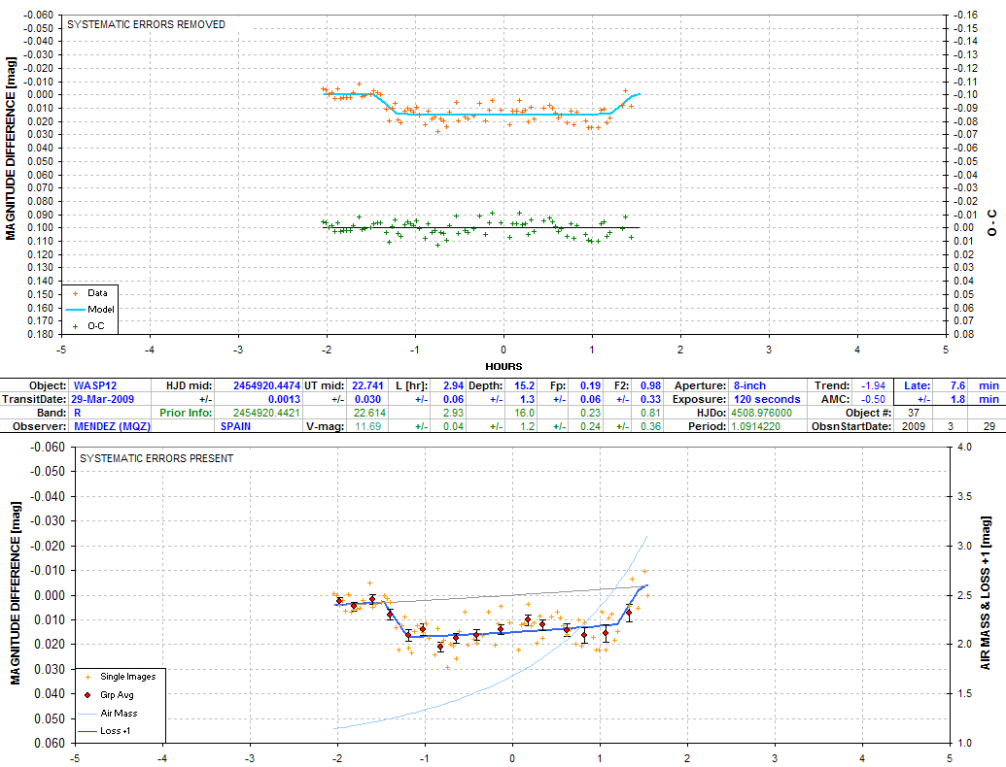Click the UT mid uncertainty '0.030'
The height and width of the screenshot is (767, 1006).
(368, 399)
